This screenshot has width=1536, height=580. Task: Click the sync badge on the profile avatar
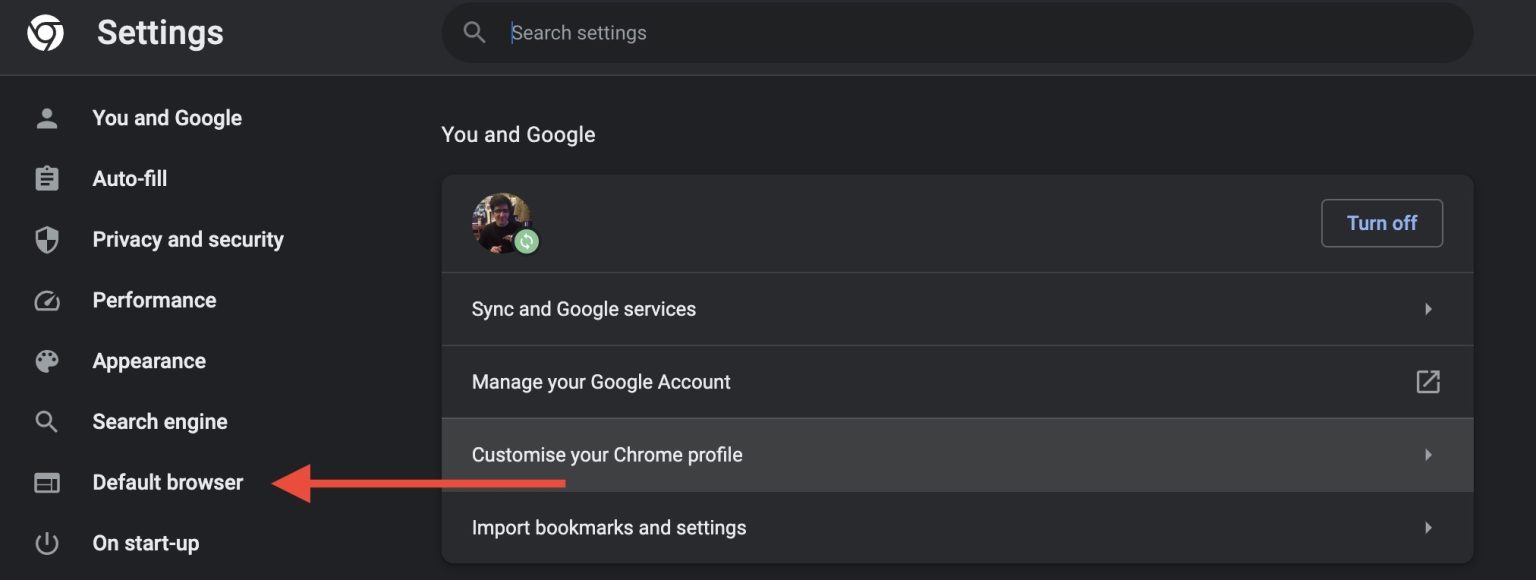point(529,241)
